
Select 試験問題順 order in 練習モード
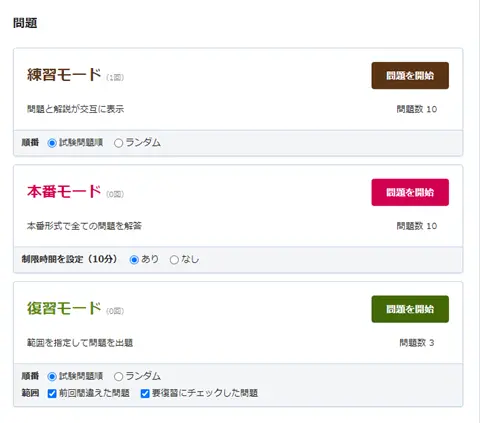(x=52, y=143)
